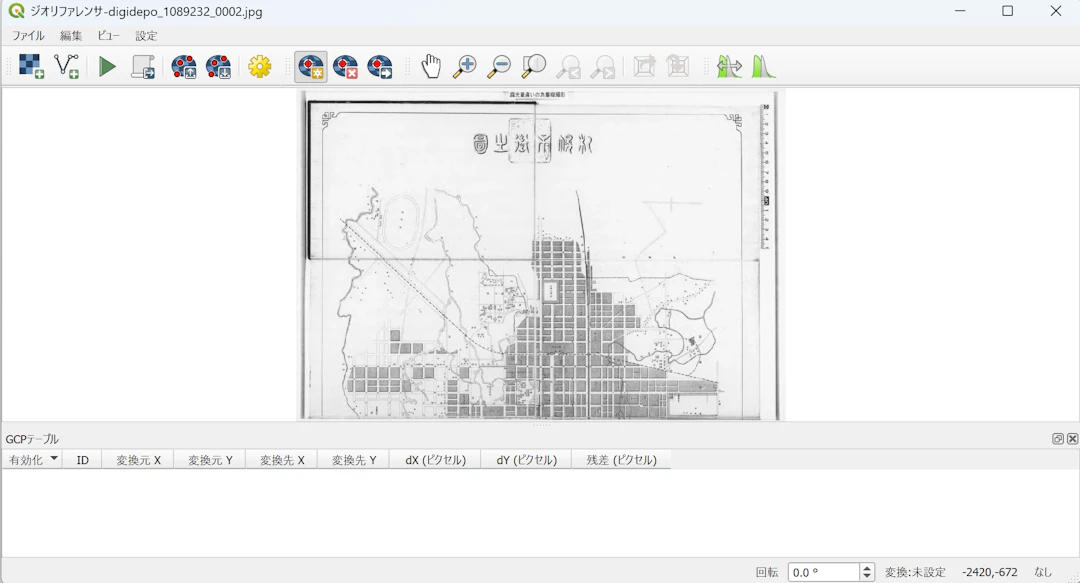Click the 変換先 Y column header
This screenshot has height=583, width=1080.
tap(353, 460)
